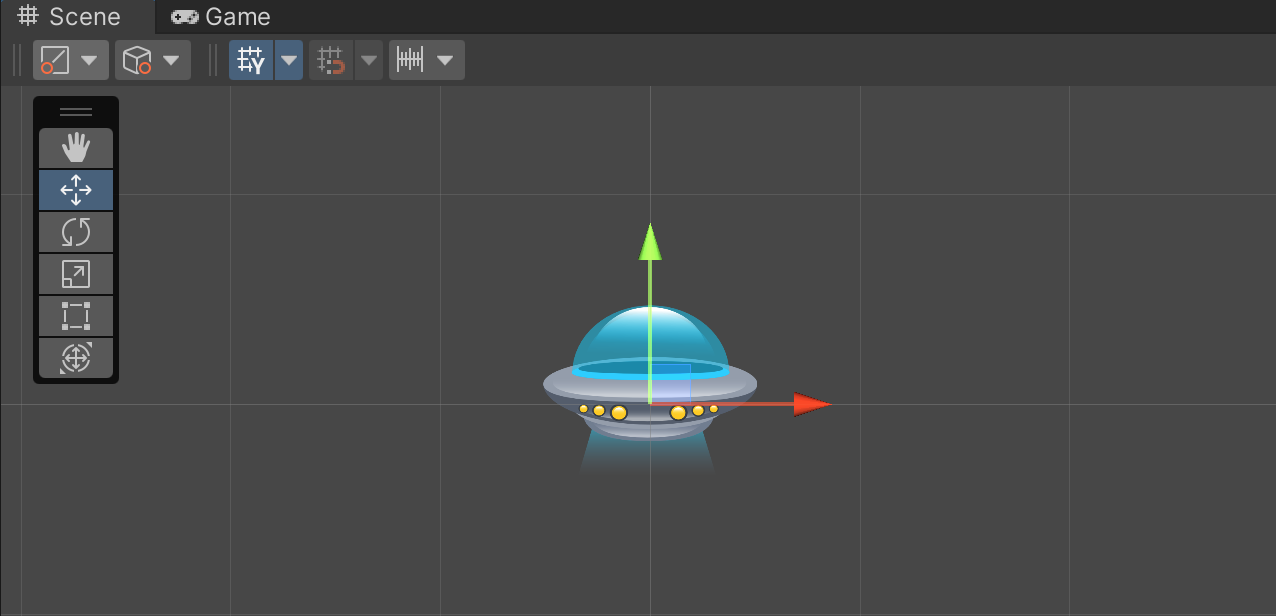Select the Rect tool
Image resolution: width=1276 pixels, height=616 pixels.
click(76, 316)
